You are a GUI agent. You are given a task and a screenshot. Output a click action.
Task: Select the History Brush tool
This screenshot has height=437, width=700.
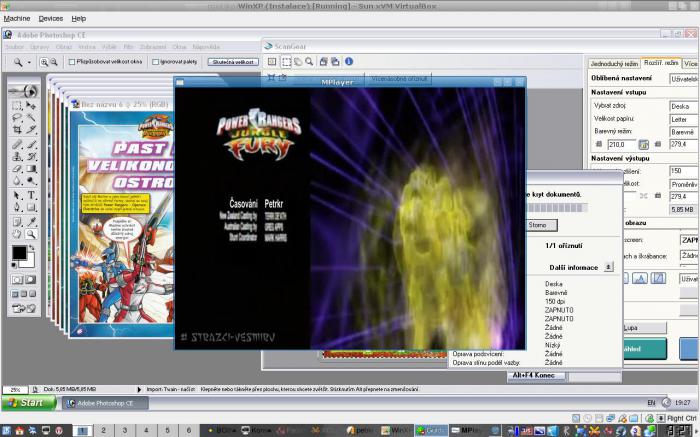[x=31, y=156]
